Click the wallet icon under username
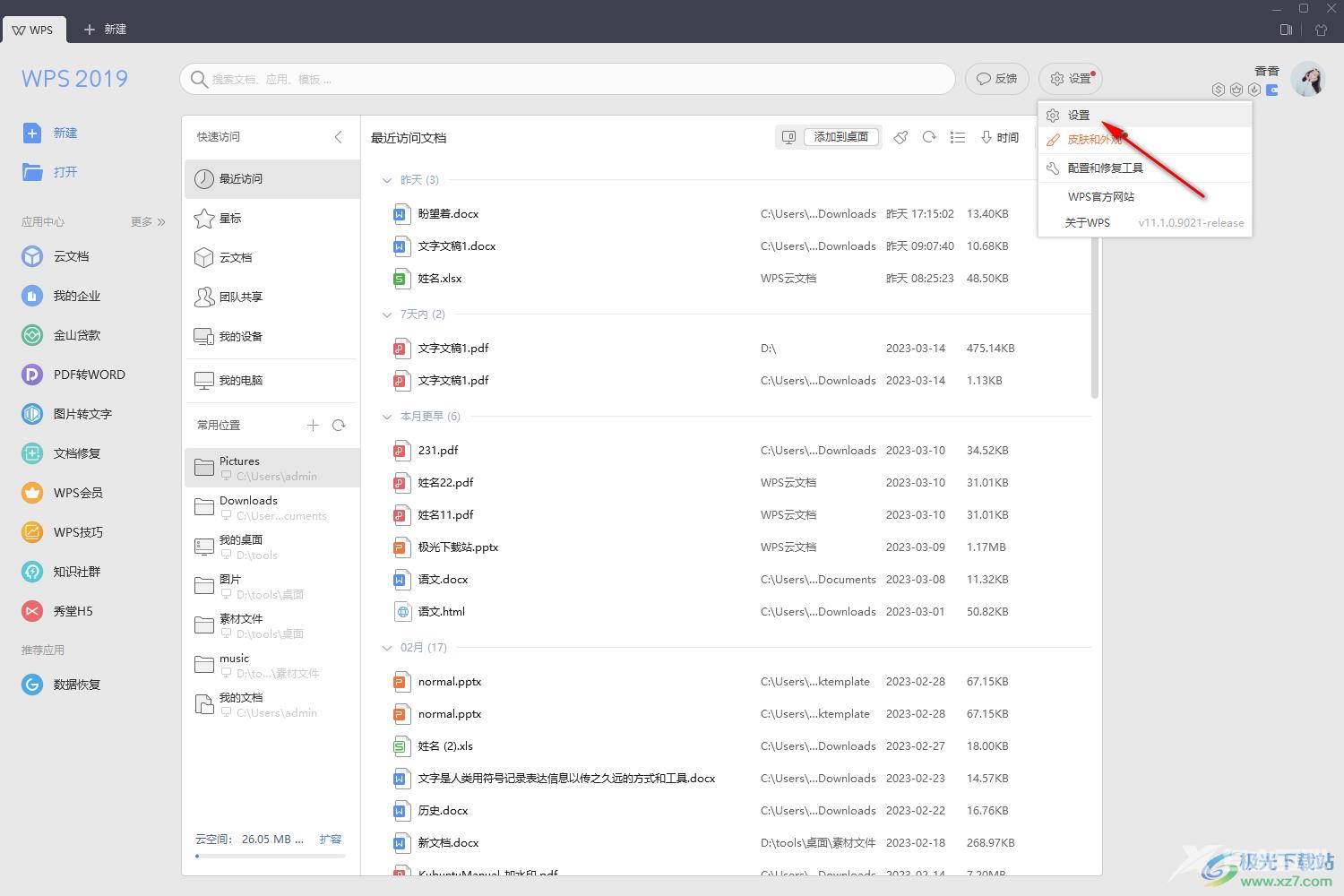The image size is (1344, 896). [x=1271, y=90]
